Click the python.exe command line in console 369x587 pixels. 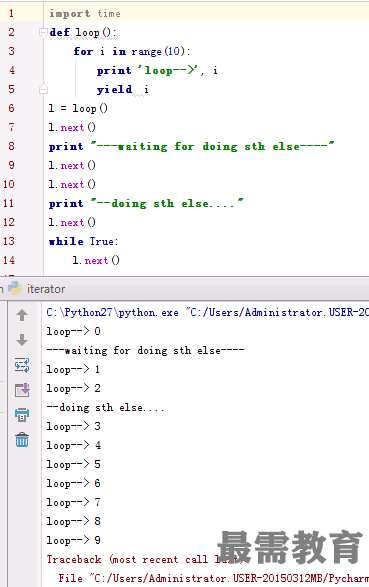point(208,312)
